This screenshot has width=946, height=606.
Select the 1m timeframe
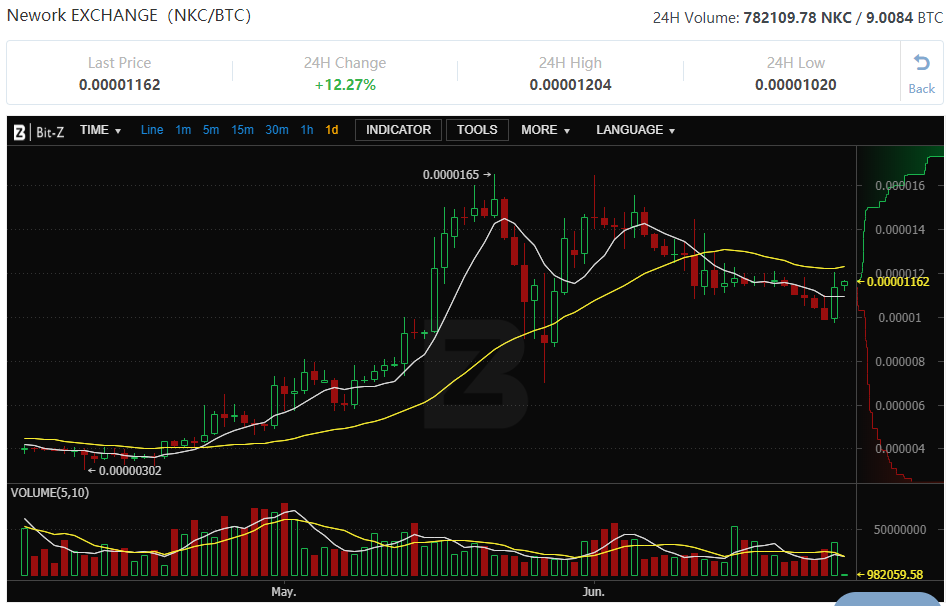click(x=183, y=130)
